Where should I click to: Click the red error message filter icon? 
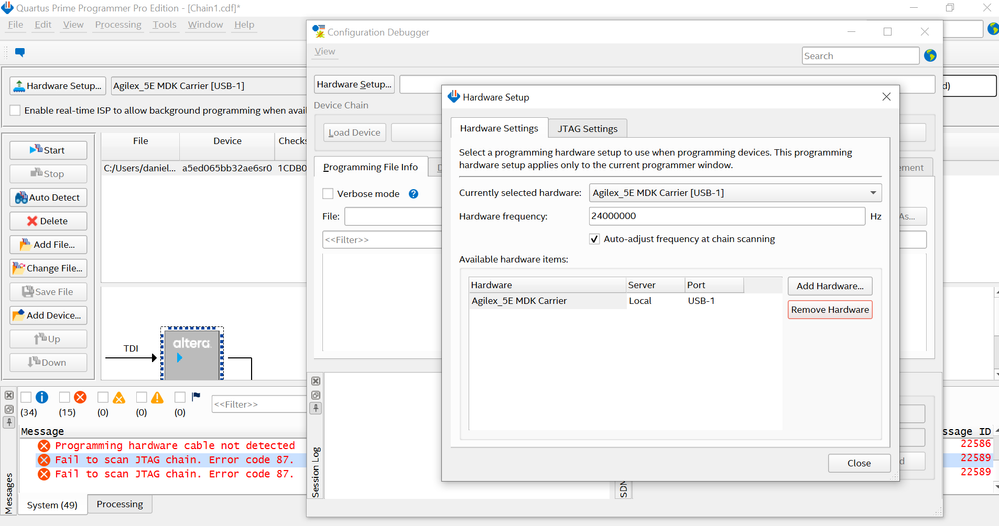pyautogui.click(x=80, y=397)
